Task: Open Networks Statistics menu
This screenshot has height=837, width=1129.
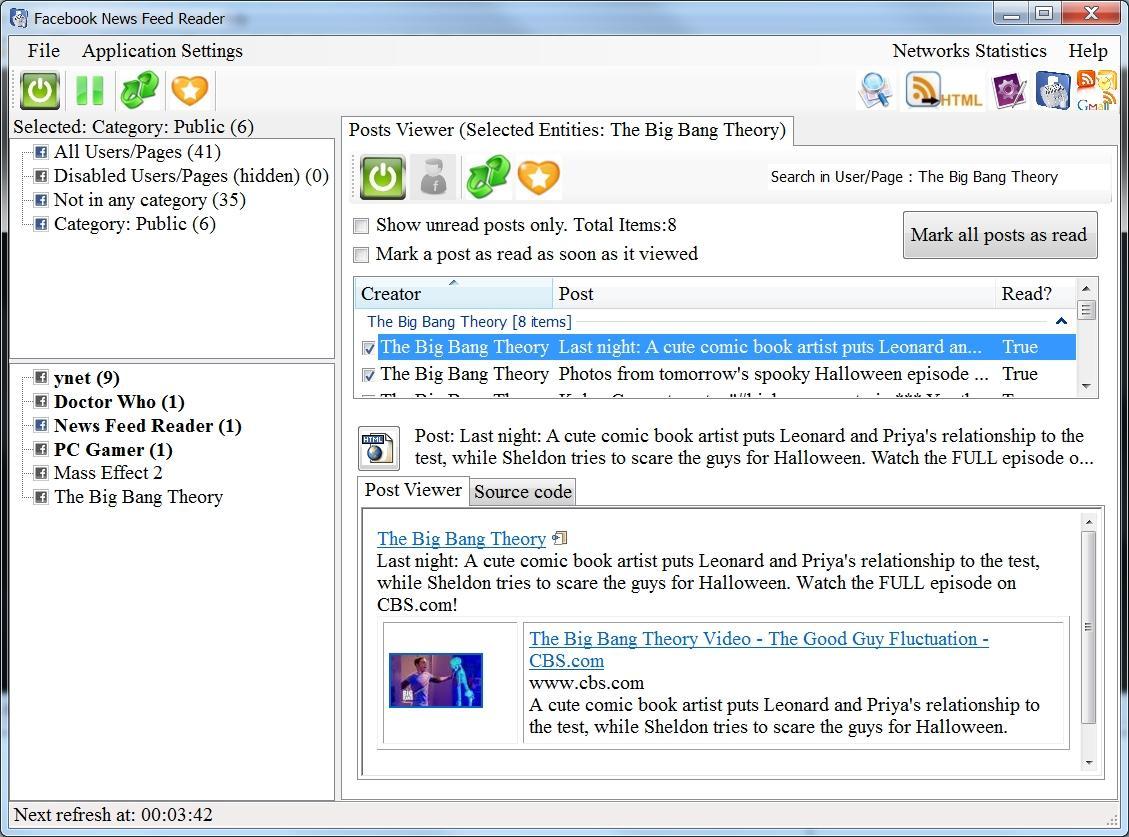Action: 969,51
